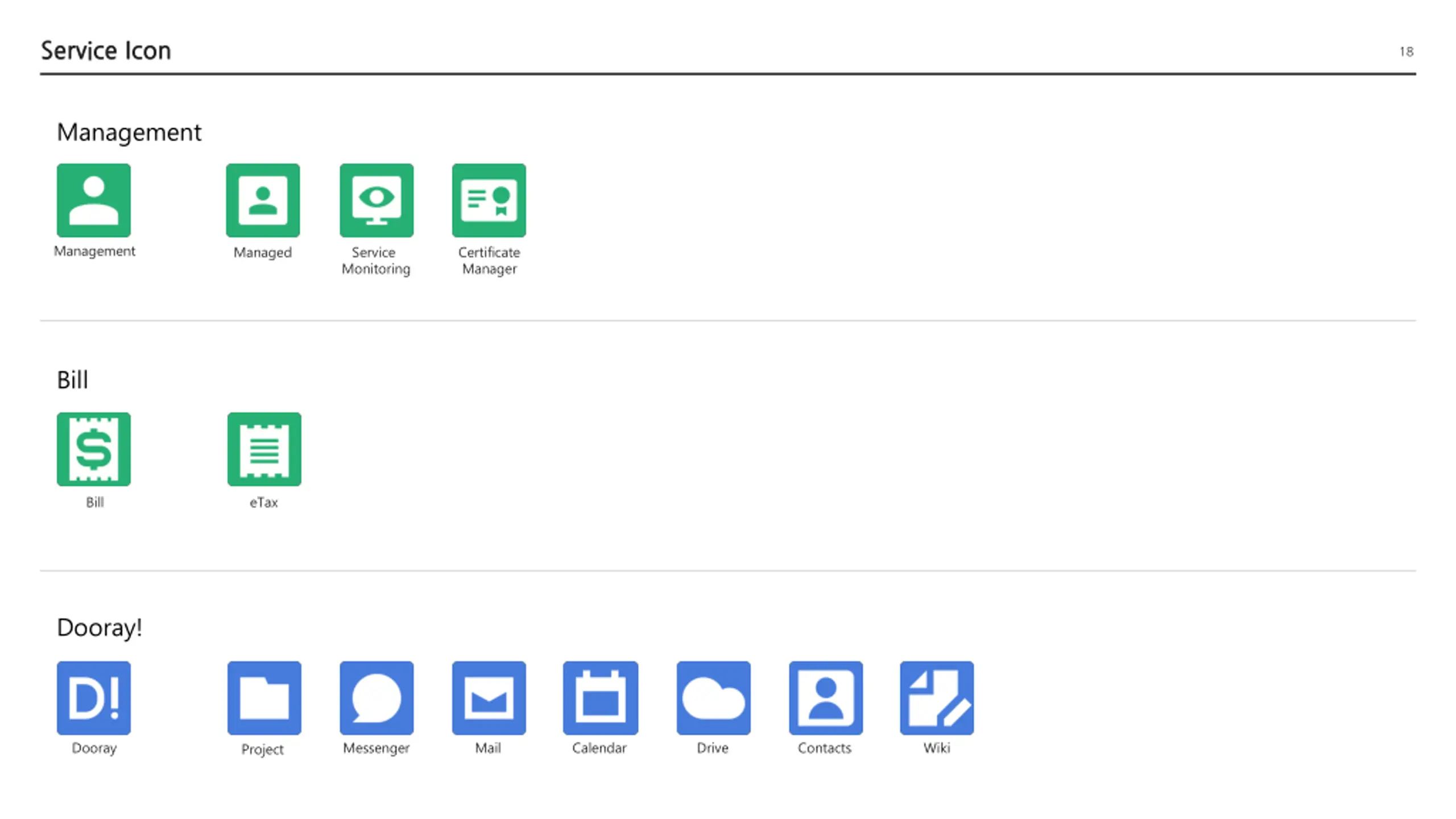Click the Mail envelope icon

click(489, 698)
